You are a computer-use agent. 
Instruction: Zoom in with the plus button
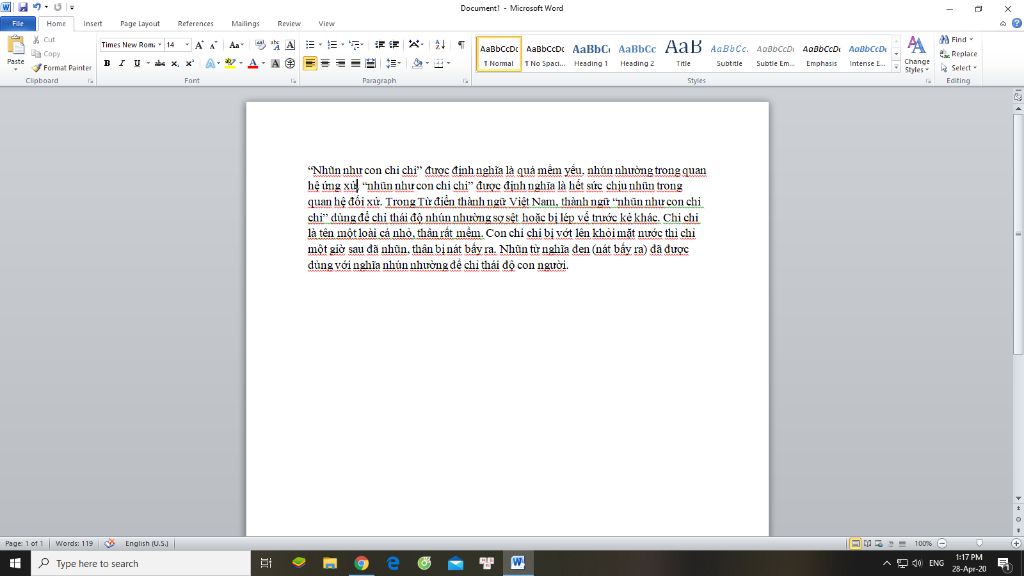point(1016,543)
